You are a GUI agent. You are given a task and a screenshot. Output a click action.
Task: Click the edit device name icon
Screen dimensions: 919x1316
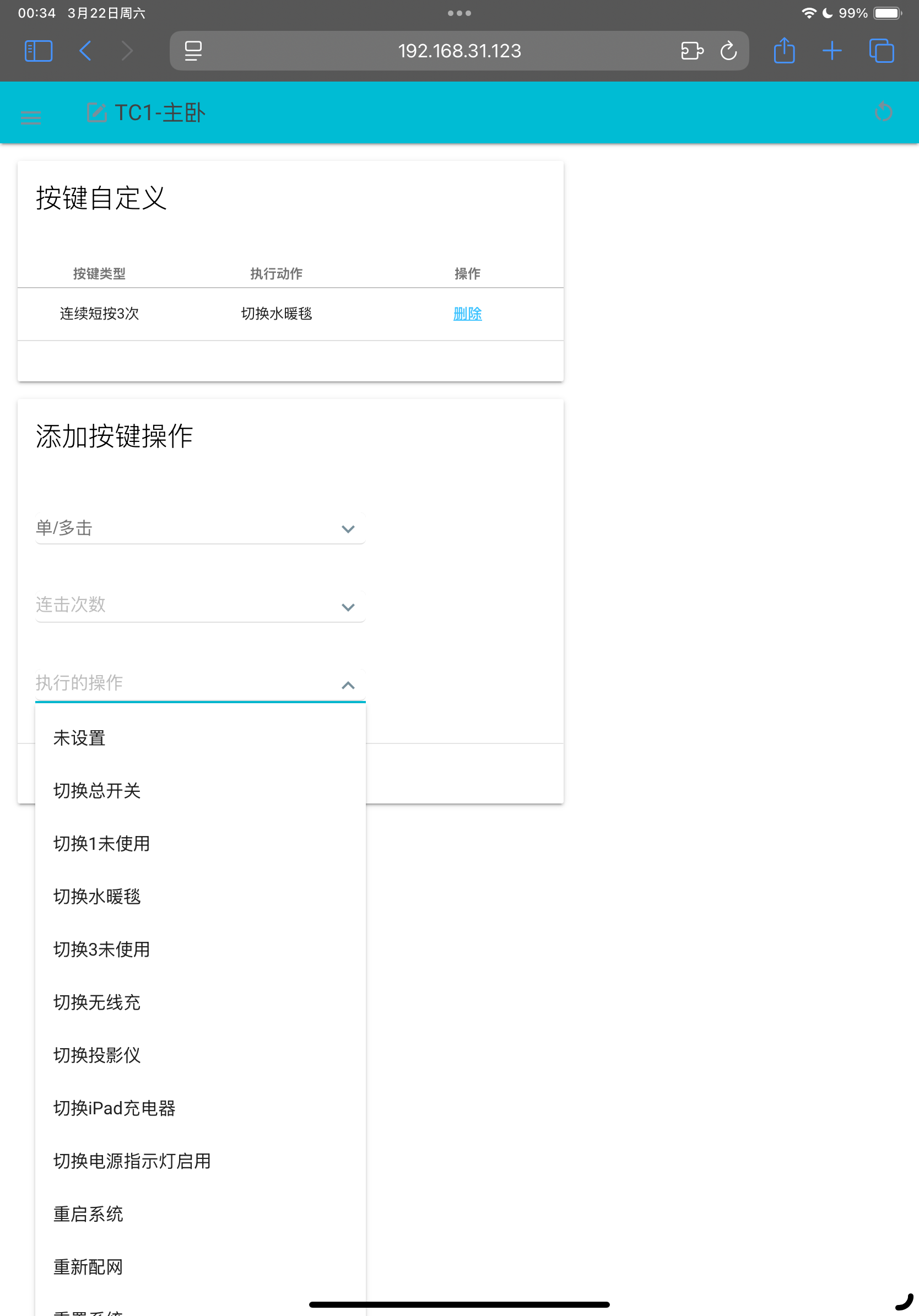(x=96, y=112)
